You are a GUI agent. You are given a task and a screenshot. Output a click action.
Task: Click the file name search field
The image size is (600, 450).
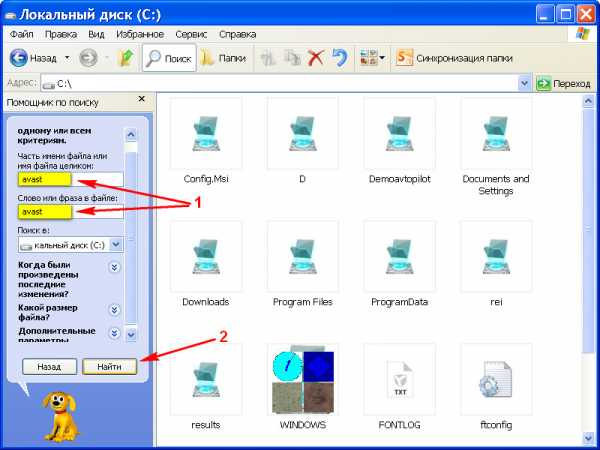pos(69,180)
